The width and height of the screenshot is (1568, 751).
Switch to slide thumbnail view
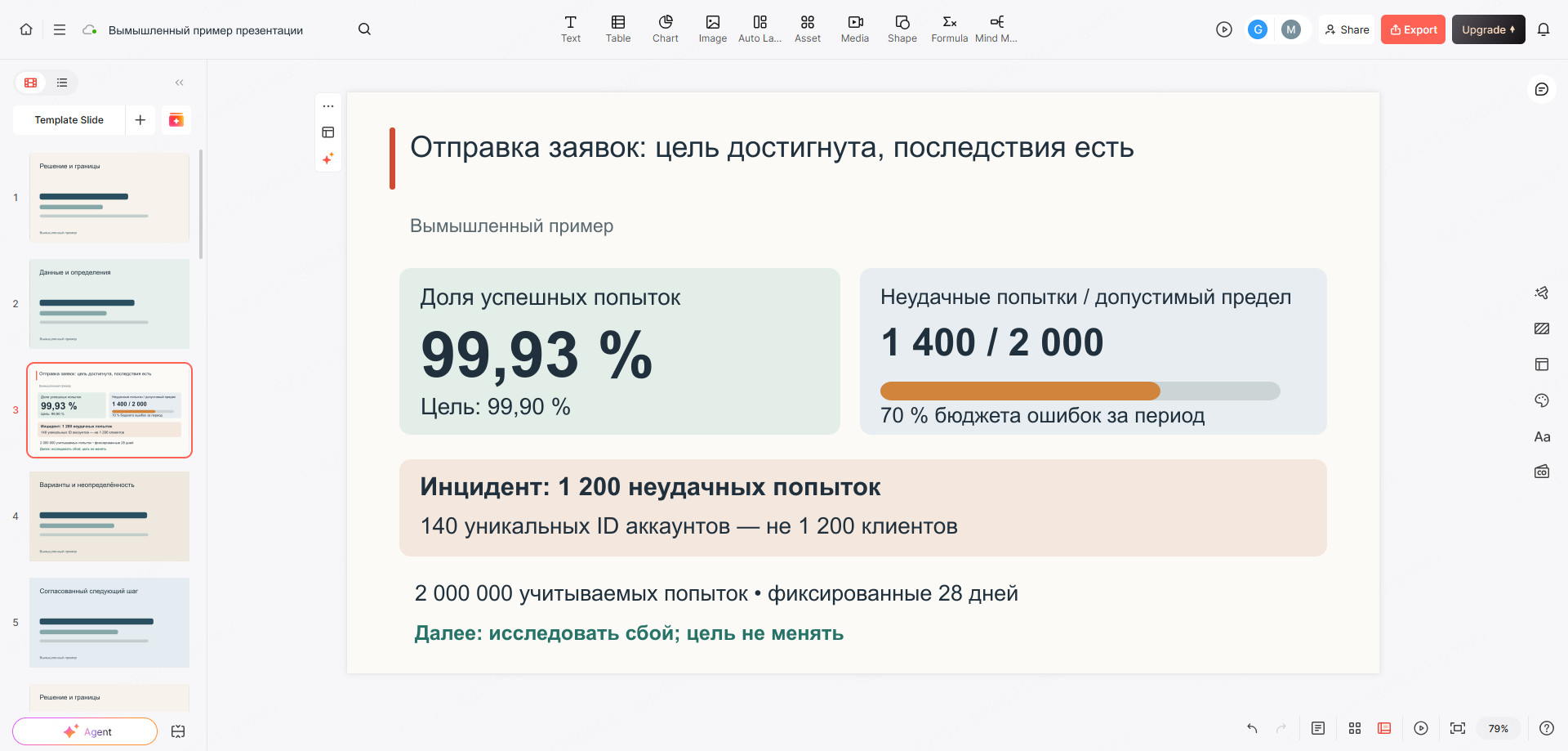coord(31,83)
